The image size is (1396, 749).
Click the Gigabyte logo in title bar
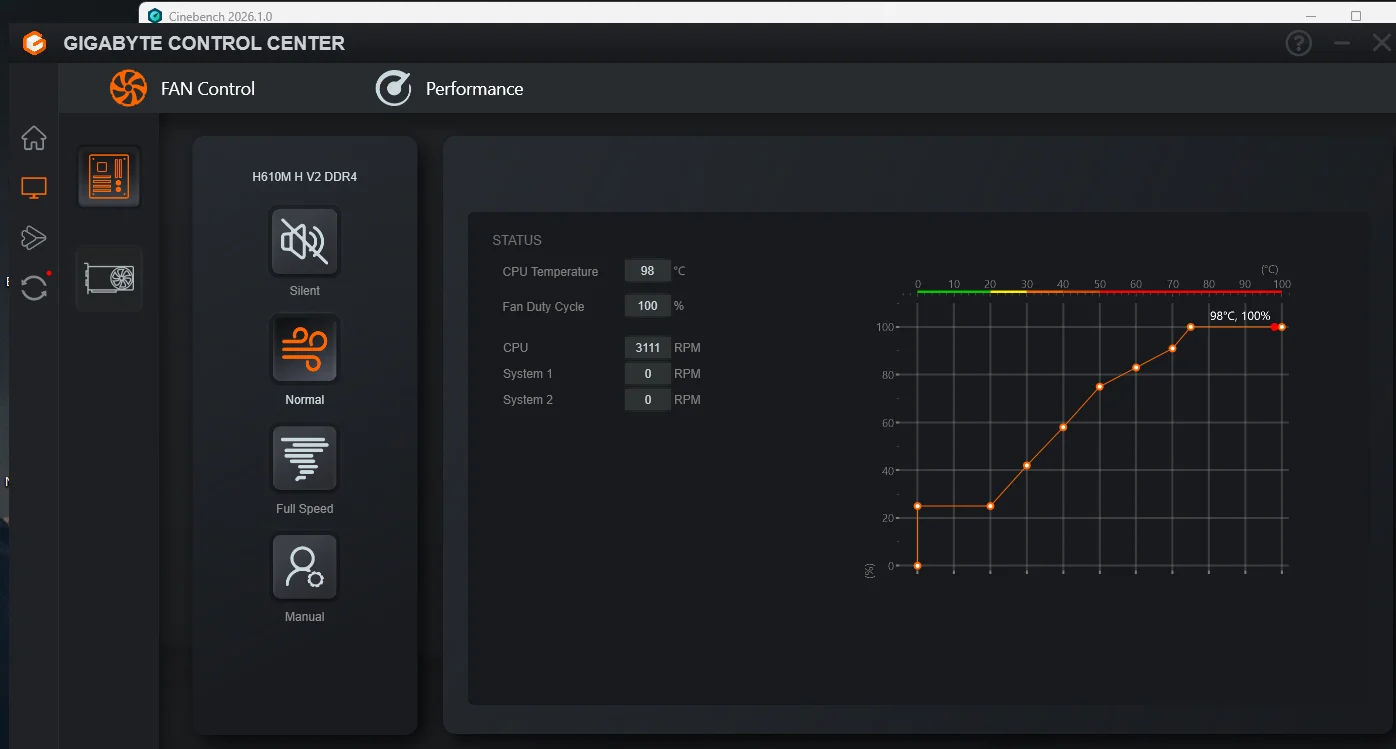coord(34,44)
